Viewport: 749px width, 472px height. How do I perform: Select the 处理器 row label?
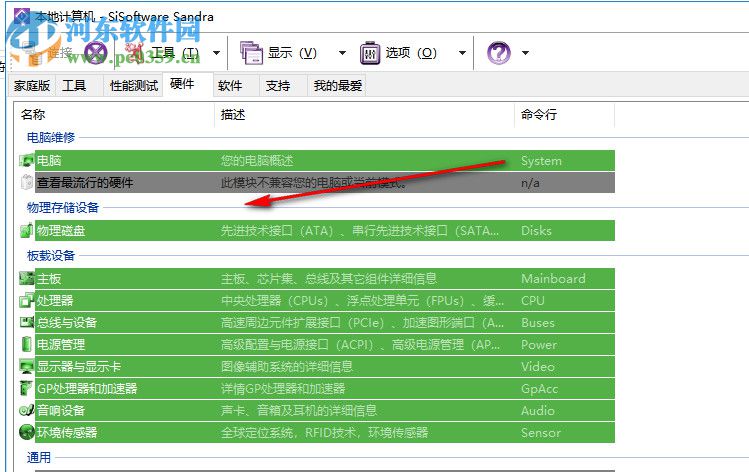[x=55, y=300]
